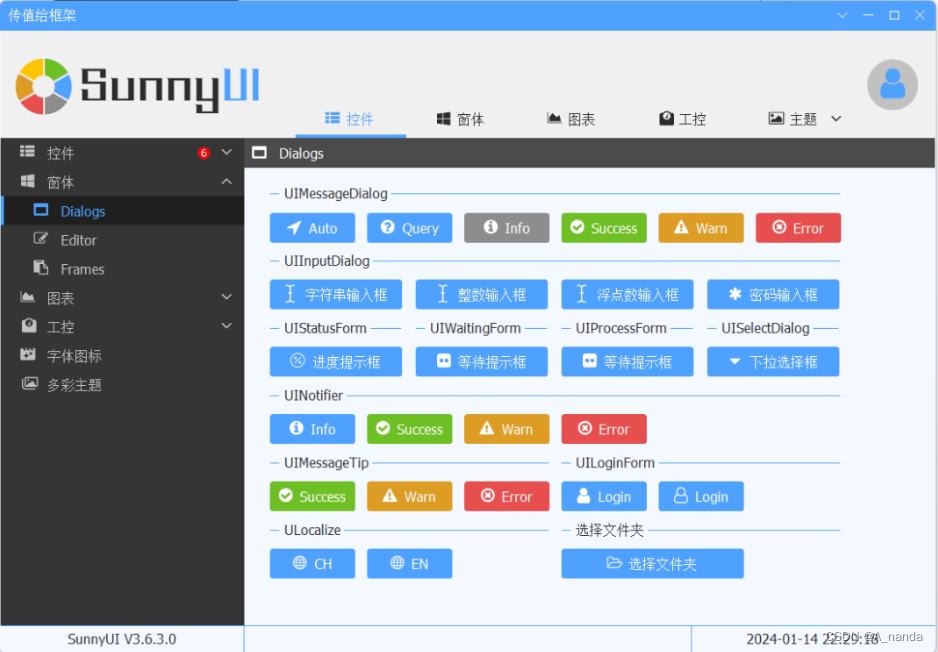Click the user avatar icon

point(890,85)
